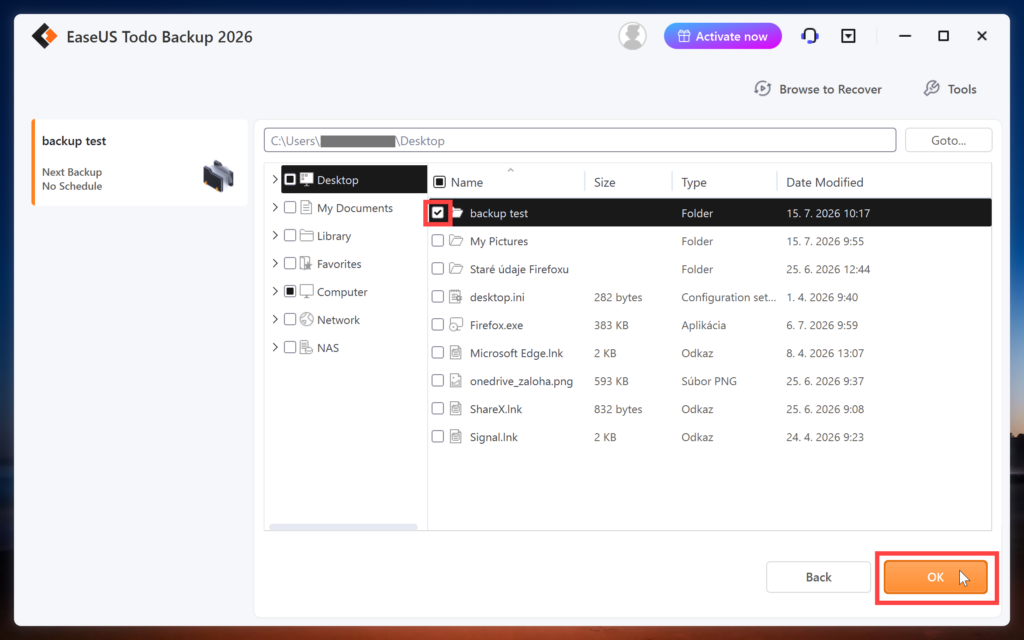Check the onedrive_zaloha.png checkbox
The height and width of the screenshot is (640, 1024).
(438, 381)
